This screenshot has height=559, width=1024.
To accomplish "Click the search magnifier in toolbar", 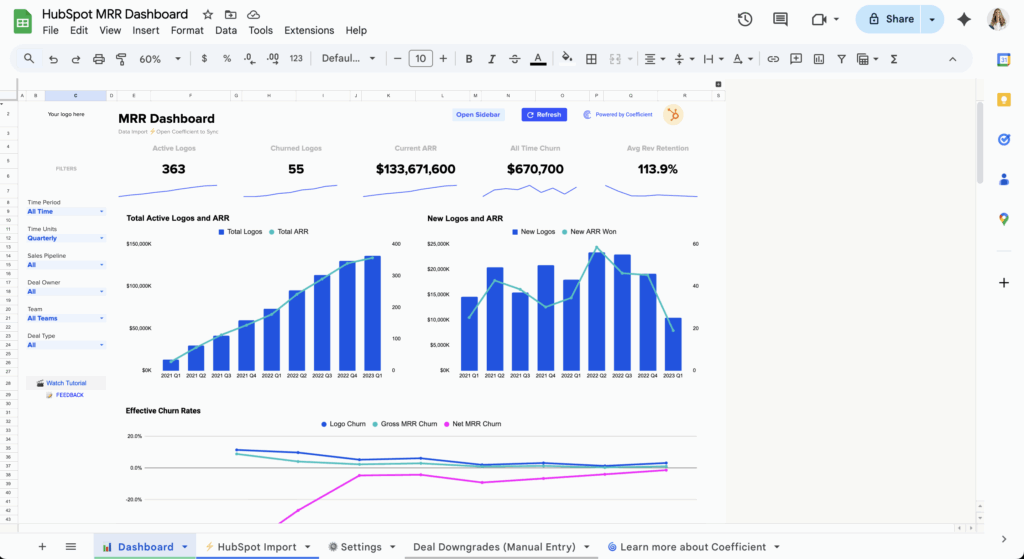I will tap(29, 59).
